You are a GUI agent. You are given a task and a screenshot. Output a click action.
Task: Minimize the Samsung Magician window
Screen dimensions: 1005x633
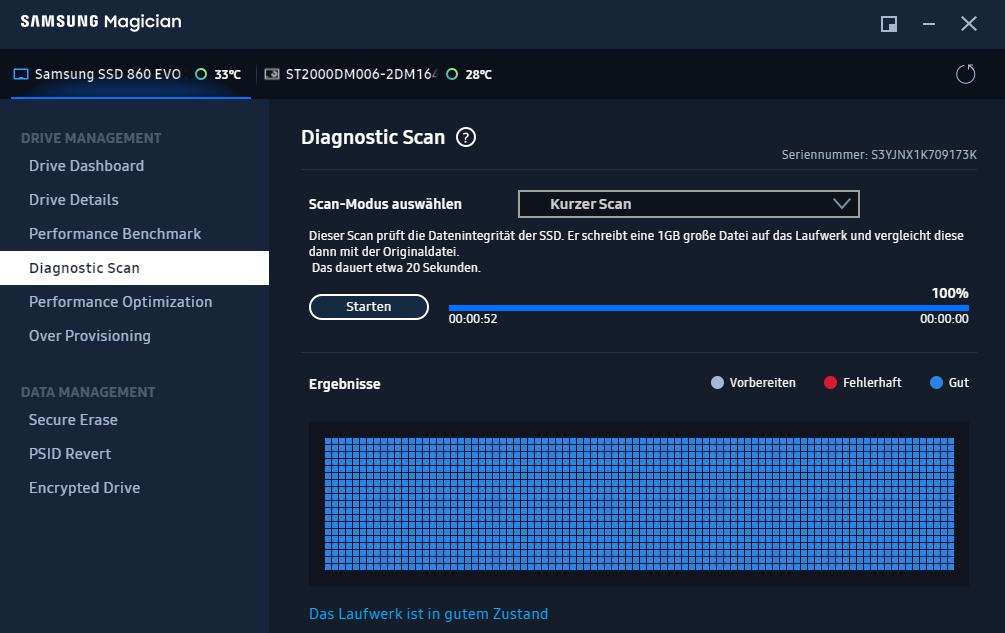click(929, 24)
